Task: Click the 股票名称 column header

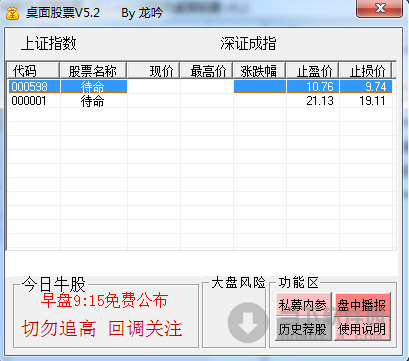Action: coord(93,71)
